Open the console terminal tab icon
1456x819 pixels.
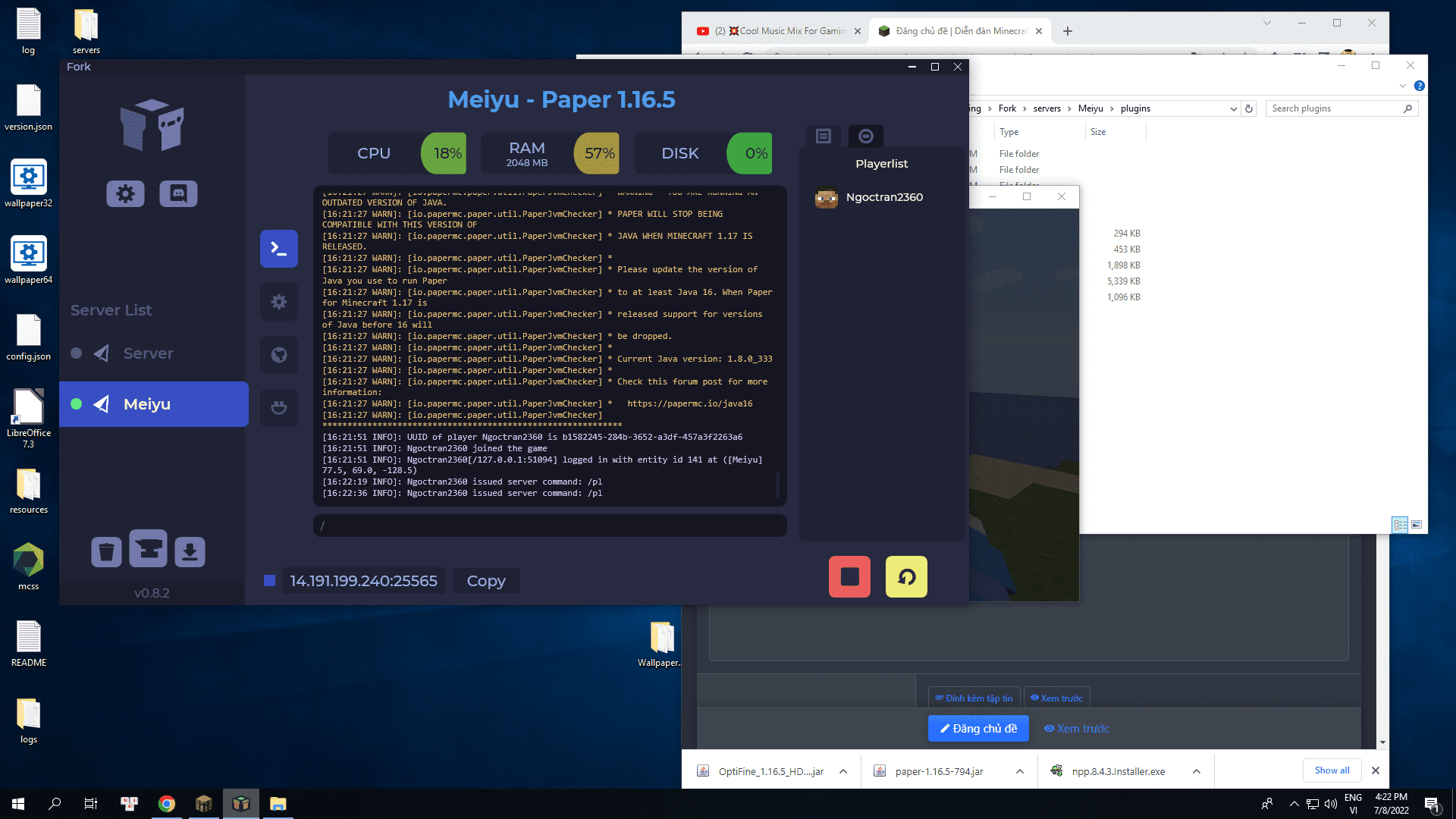[278, 249]
